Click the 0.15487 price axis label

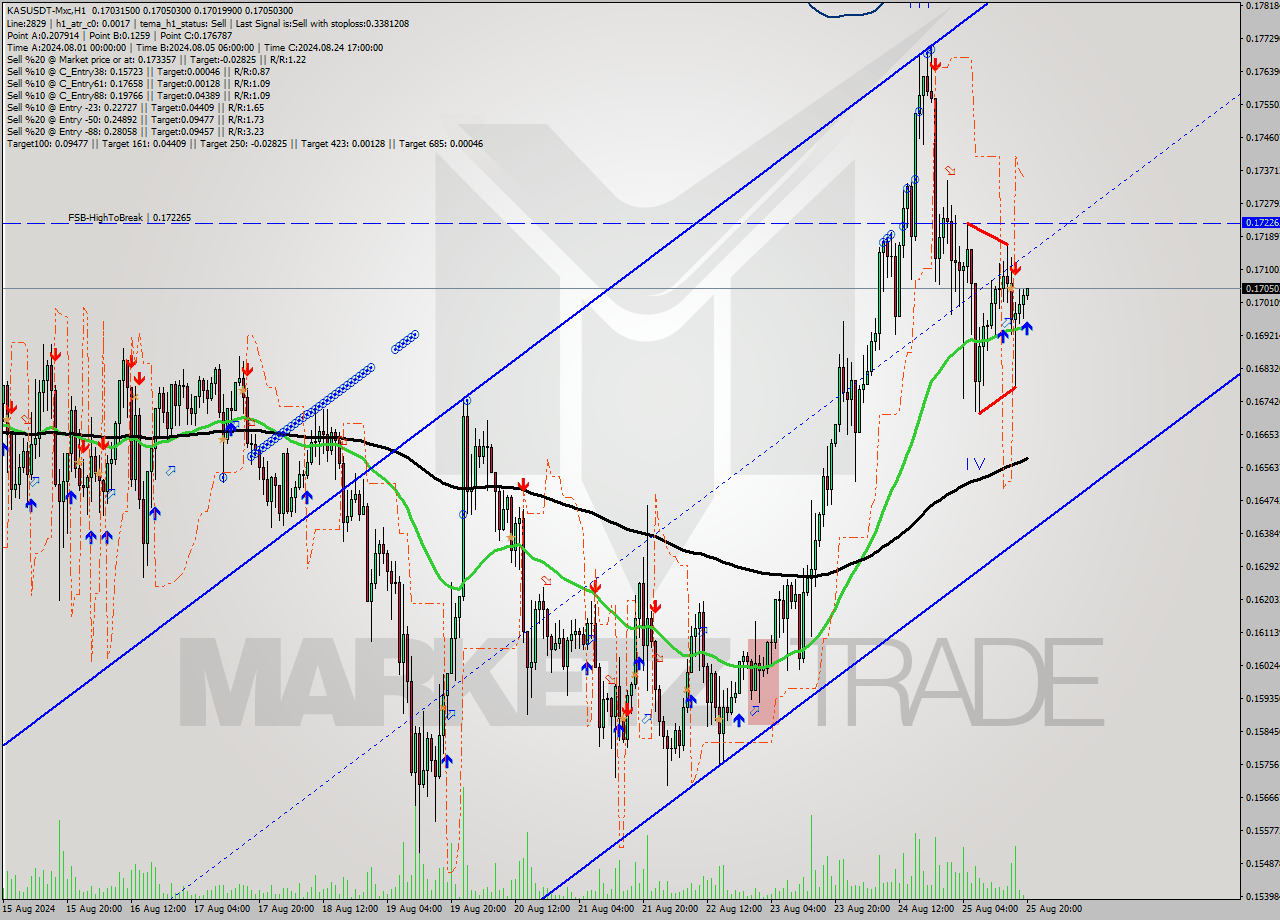[1263, 863]
